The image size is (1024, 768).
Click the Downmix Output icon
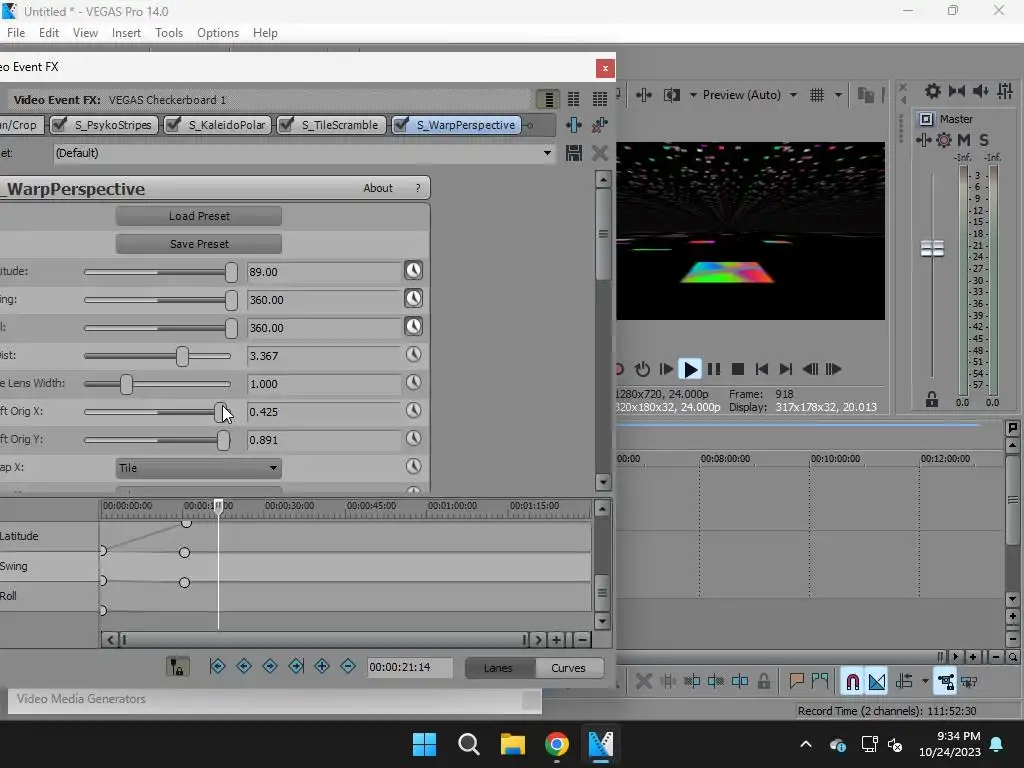pos(957,91)
